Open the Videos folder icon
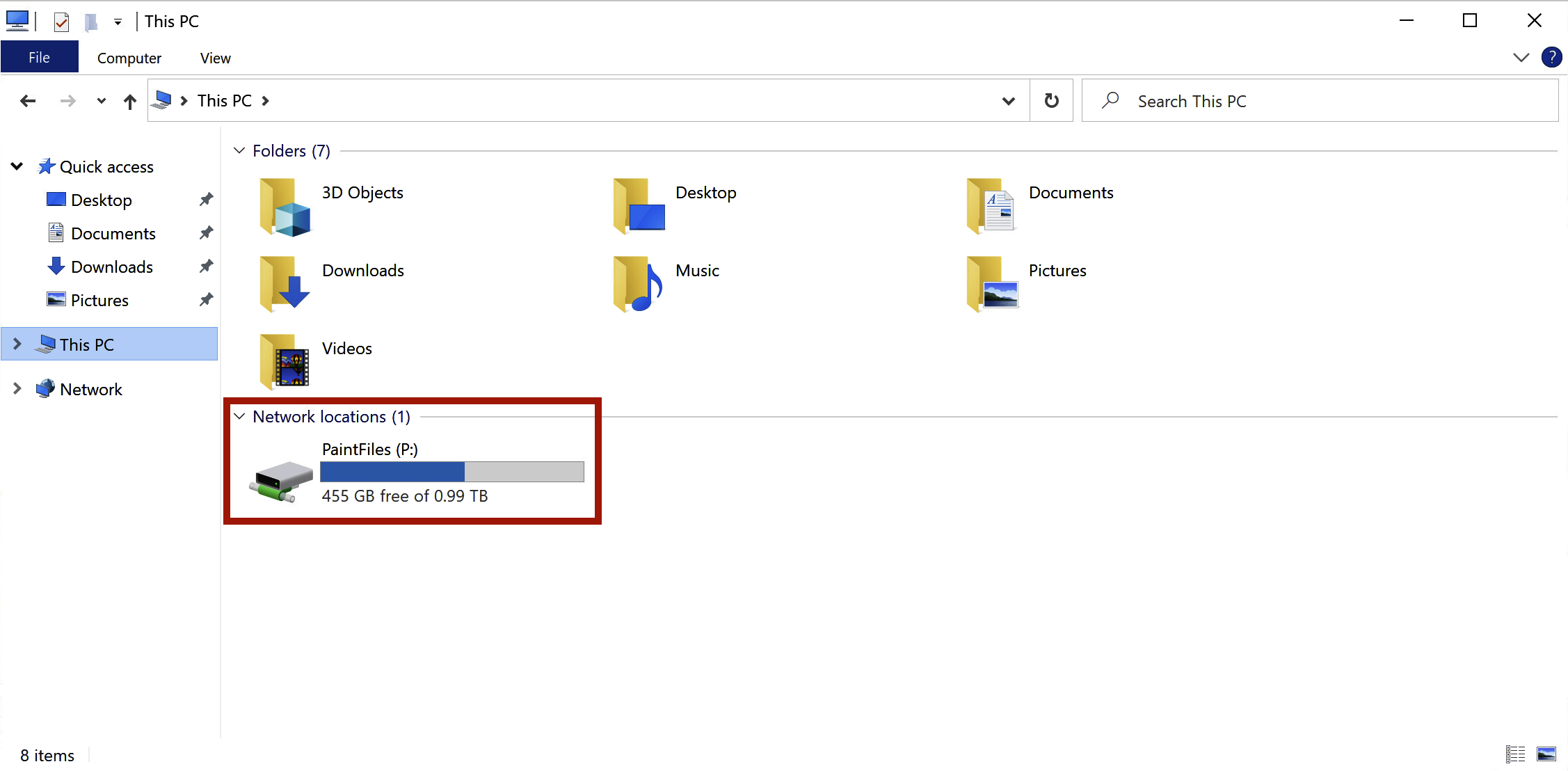The height and width of the screenshot is (771, 1568). [285, 362]
